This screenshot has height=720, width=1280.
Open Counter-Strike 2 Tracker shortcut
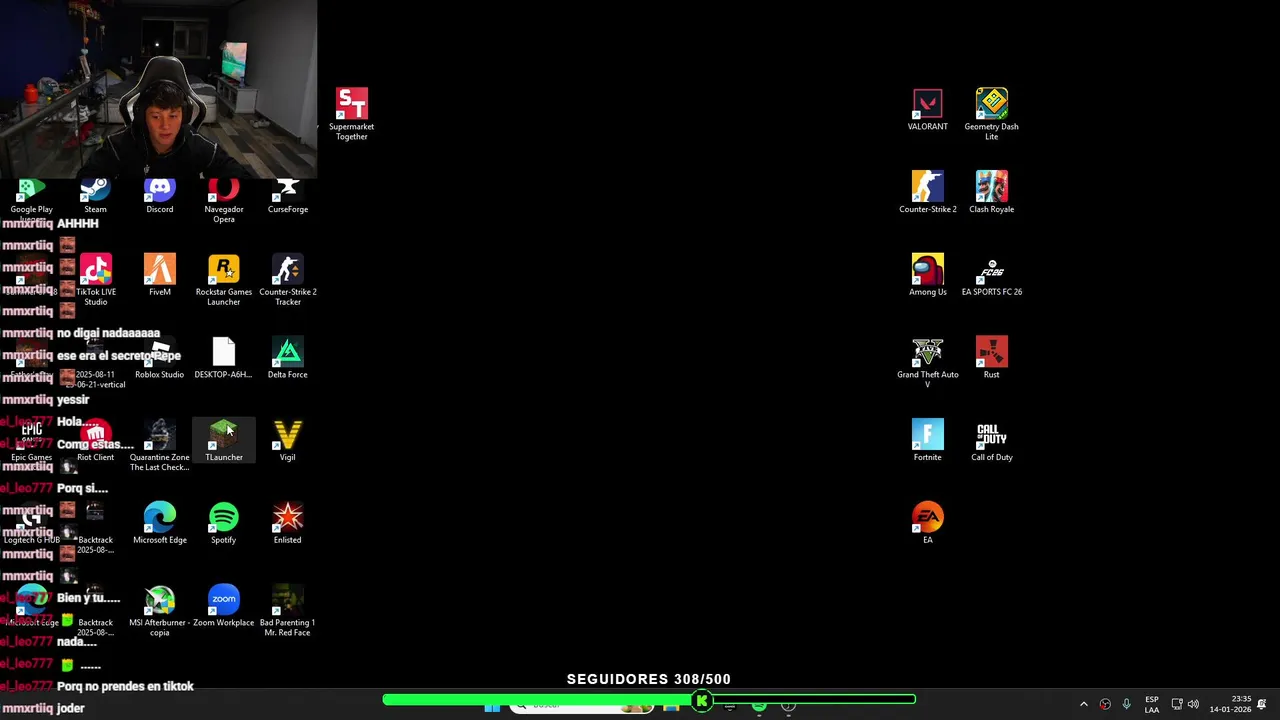tap(287, 279)
